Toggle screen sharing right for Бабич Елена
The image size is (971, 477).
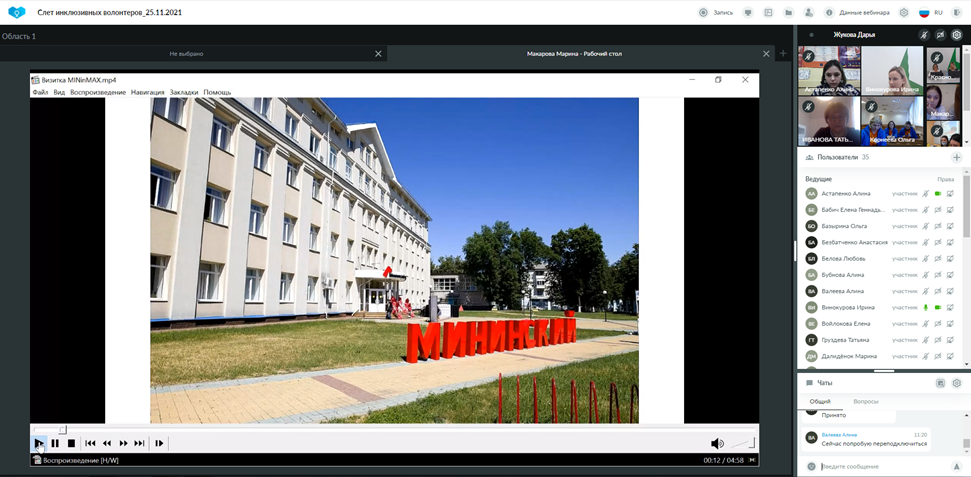tap(951, 210)
